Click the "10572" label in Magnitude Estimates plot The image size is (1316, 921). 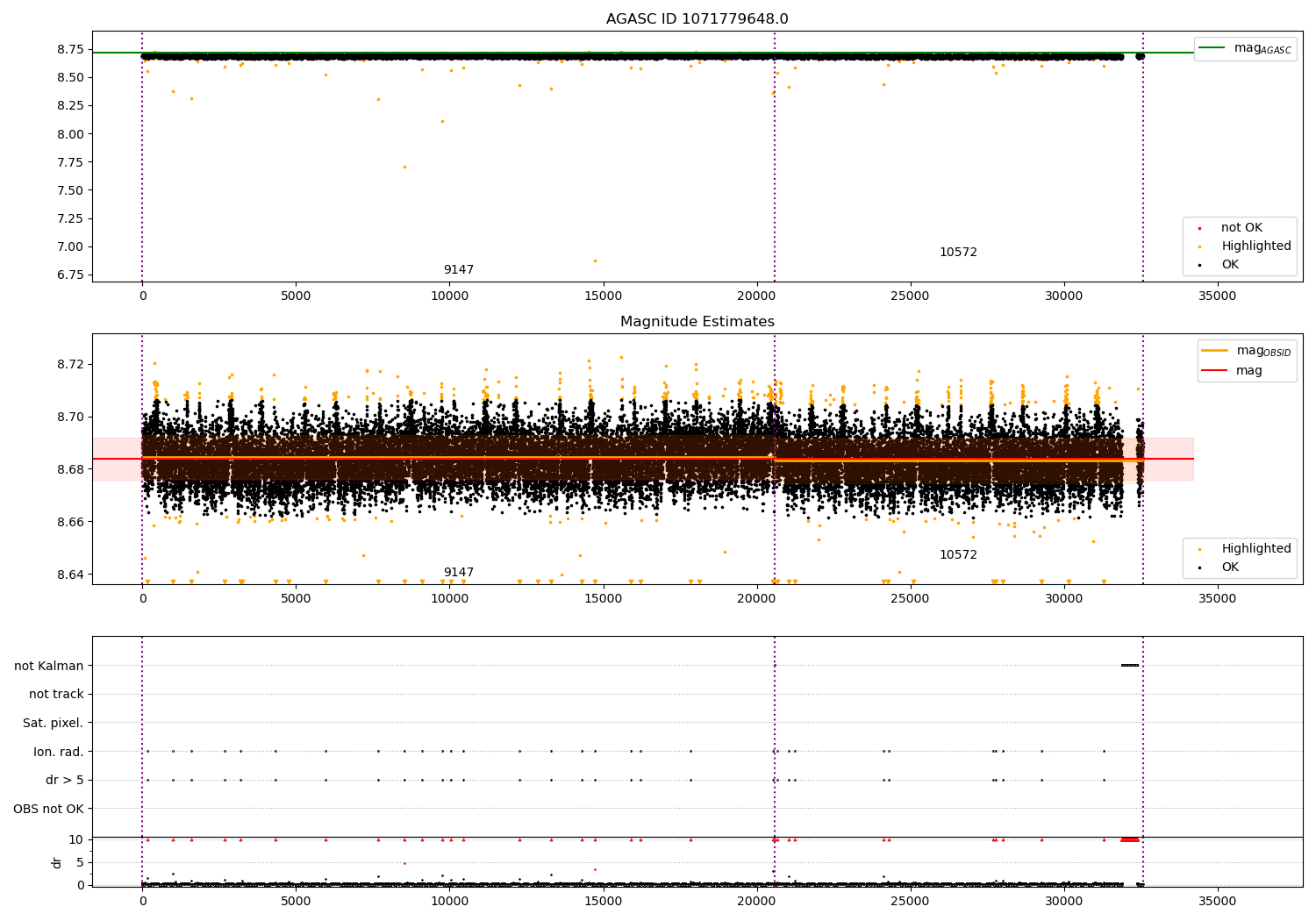[958, 554]
